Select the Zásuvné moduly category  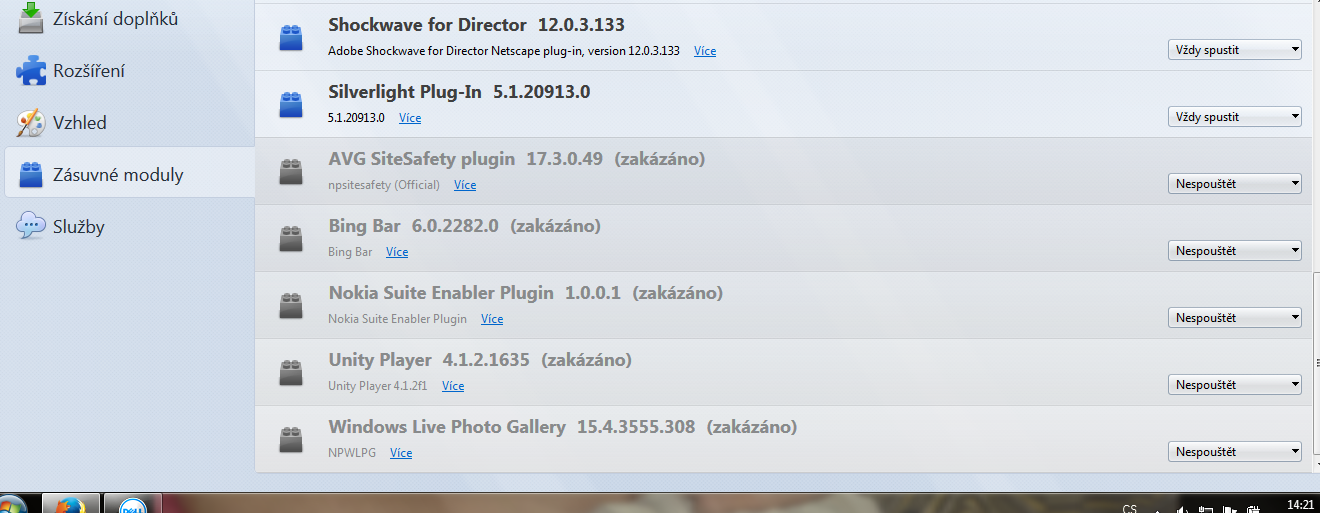tap(117, 175)
